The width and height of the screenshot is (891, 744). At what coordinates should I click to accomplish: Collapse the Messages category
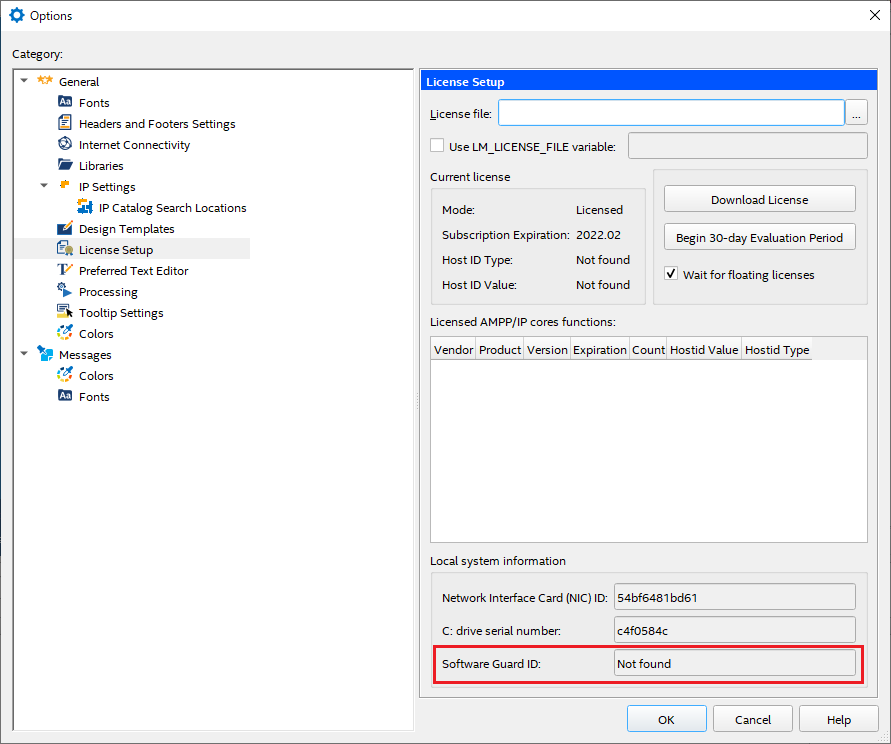tap(23, 354)
